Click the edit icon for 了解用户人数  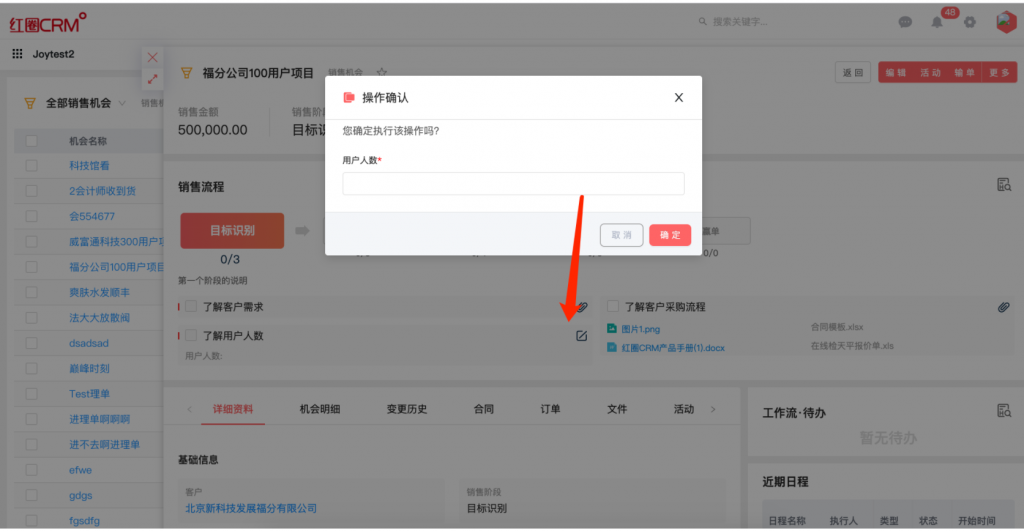point(581,336)
